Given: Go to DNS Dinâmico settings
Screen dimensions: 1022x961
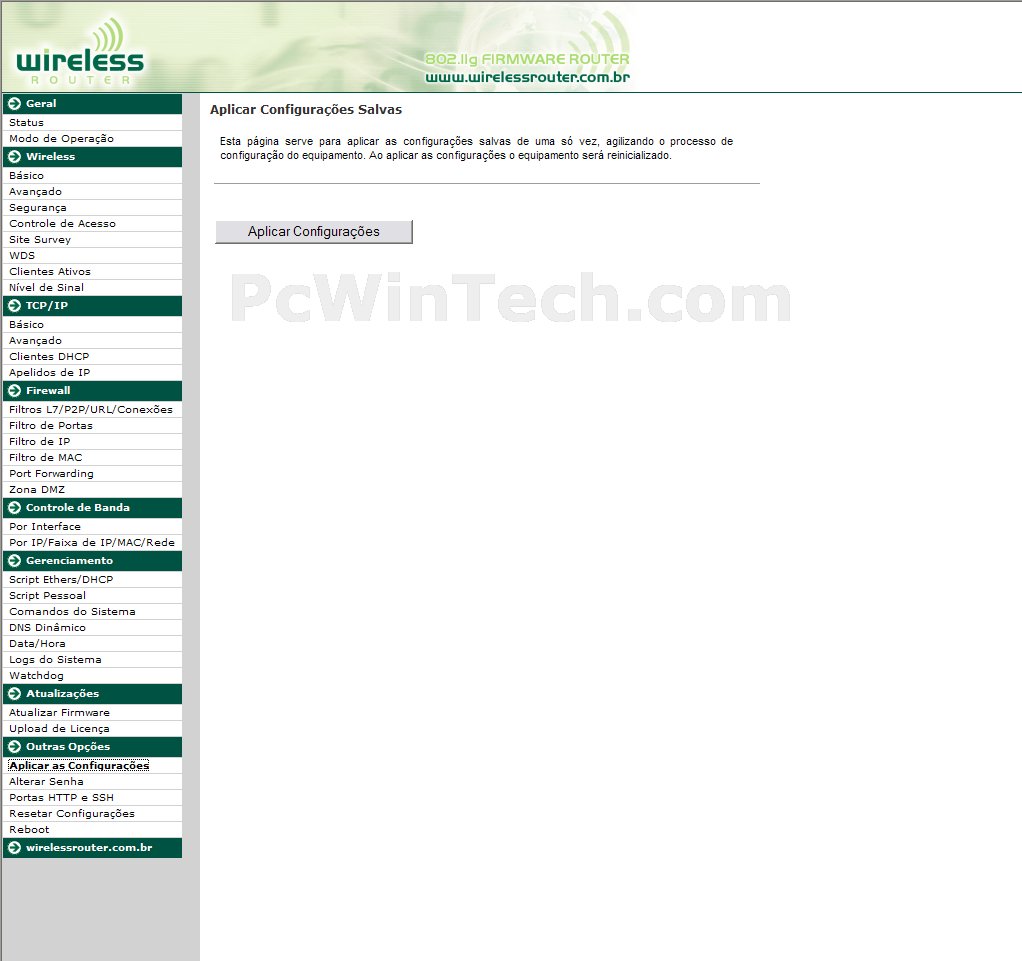Looking at the screenshot, I should 48,628.
